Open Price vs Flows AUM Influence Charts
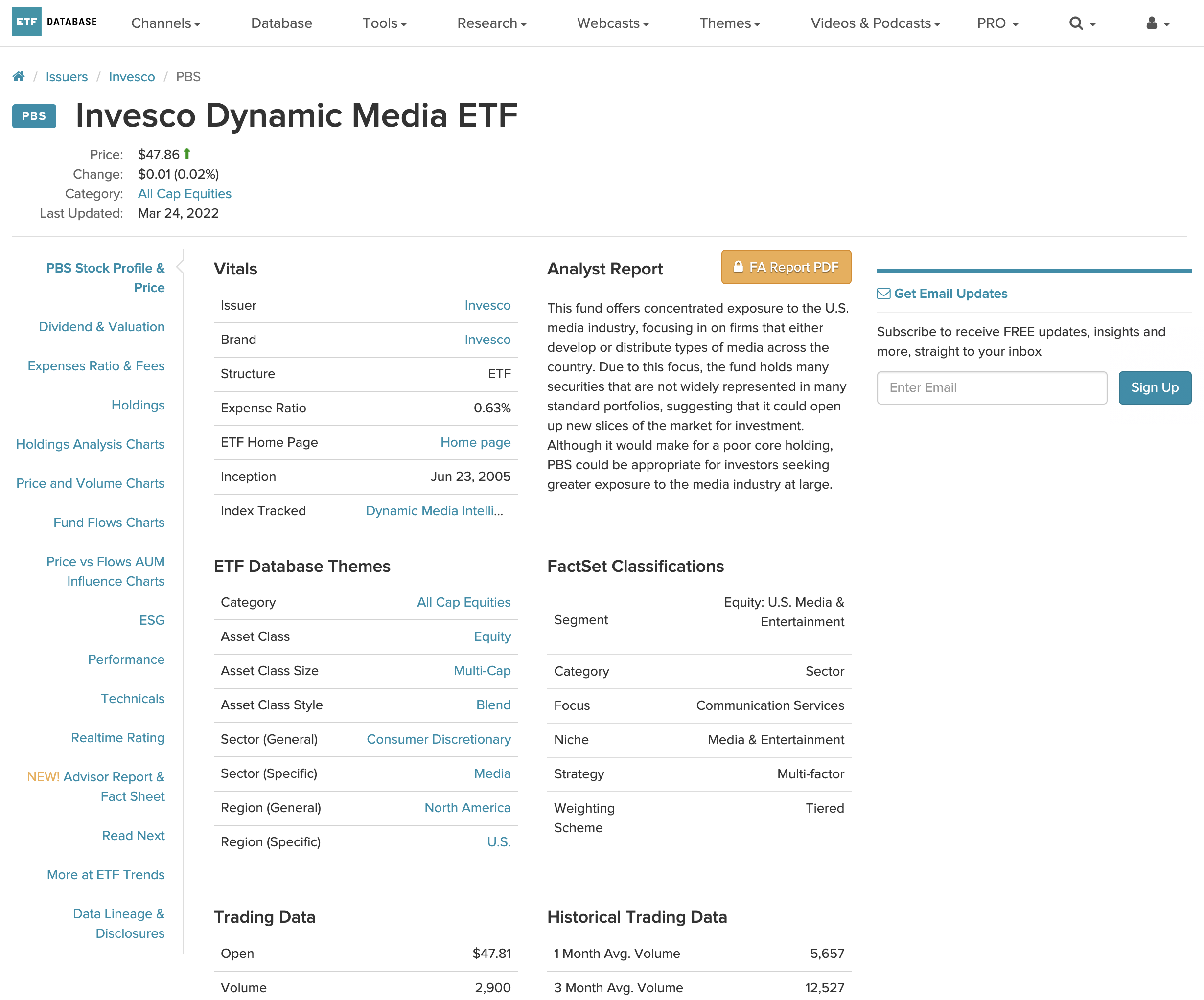This screenshot has width=1204, height=1000. [106, 571]
